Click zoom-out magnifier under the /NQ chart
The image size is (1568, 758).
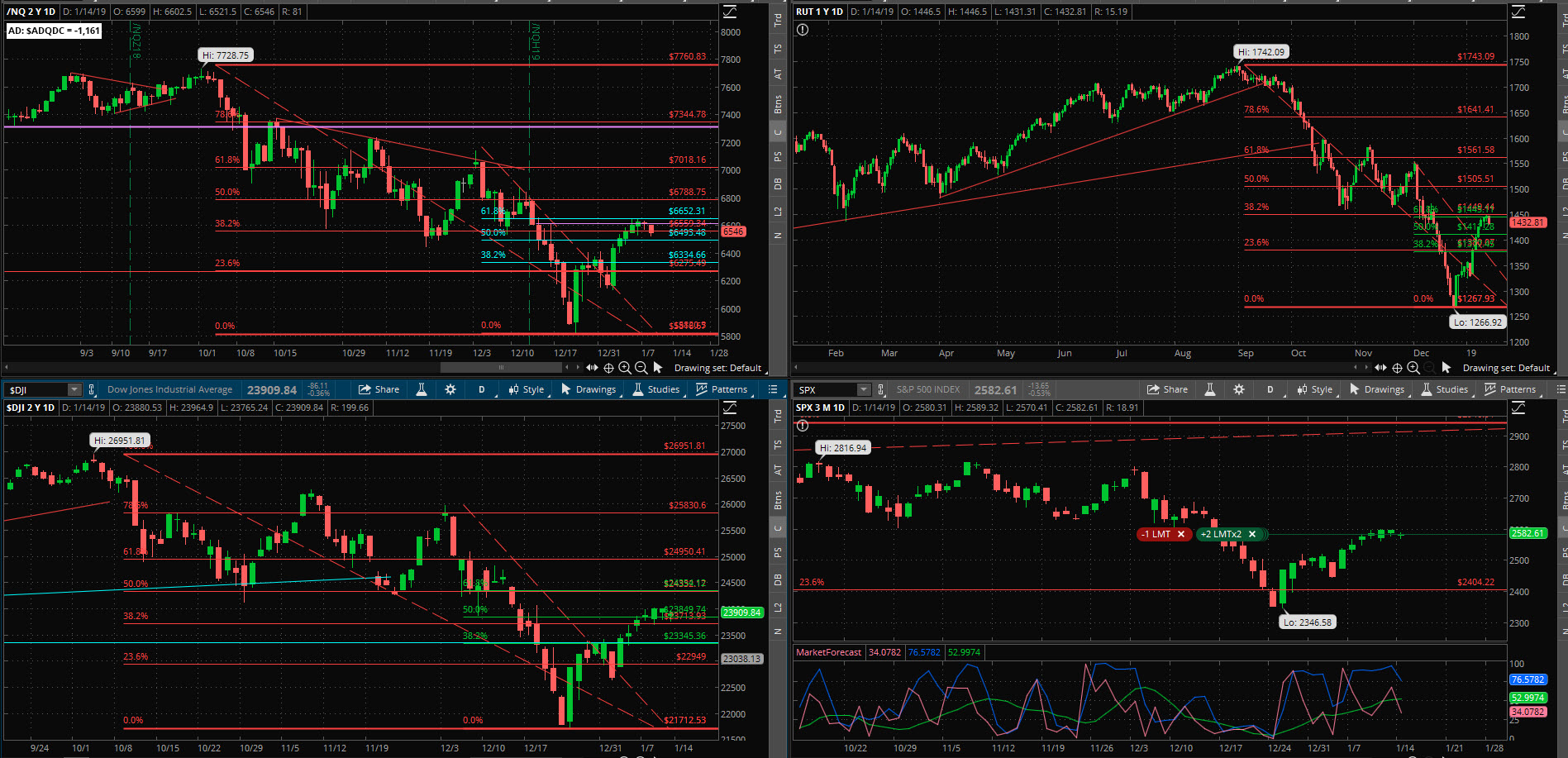tap(641, 368)
